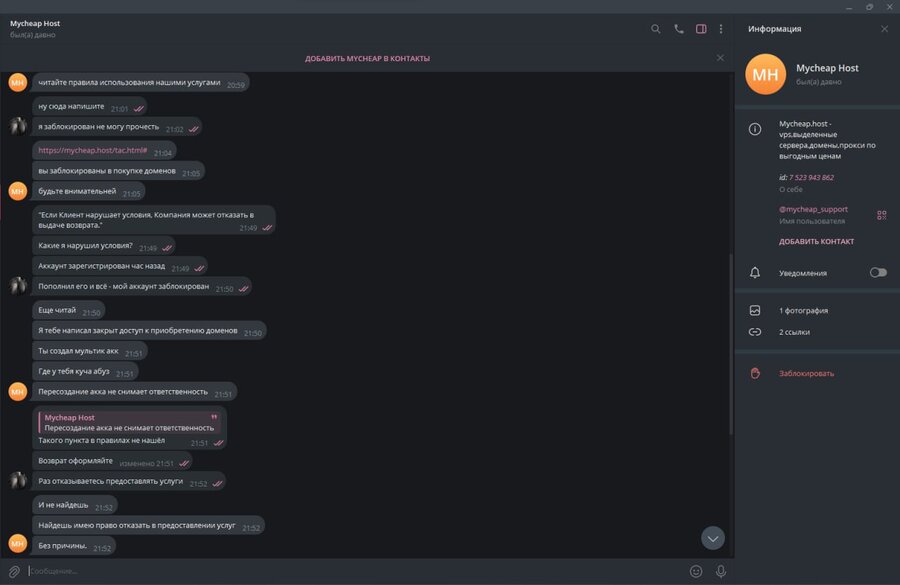Click ДОБАВИТЬ MYCHEAP В КОНТАКТЫ banner
900x585 pixels.
[x=367, y=58]
